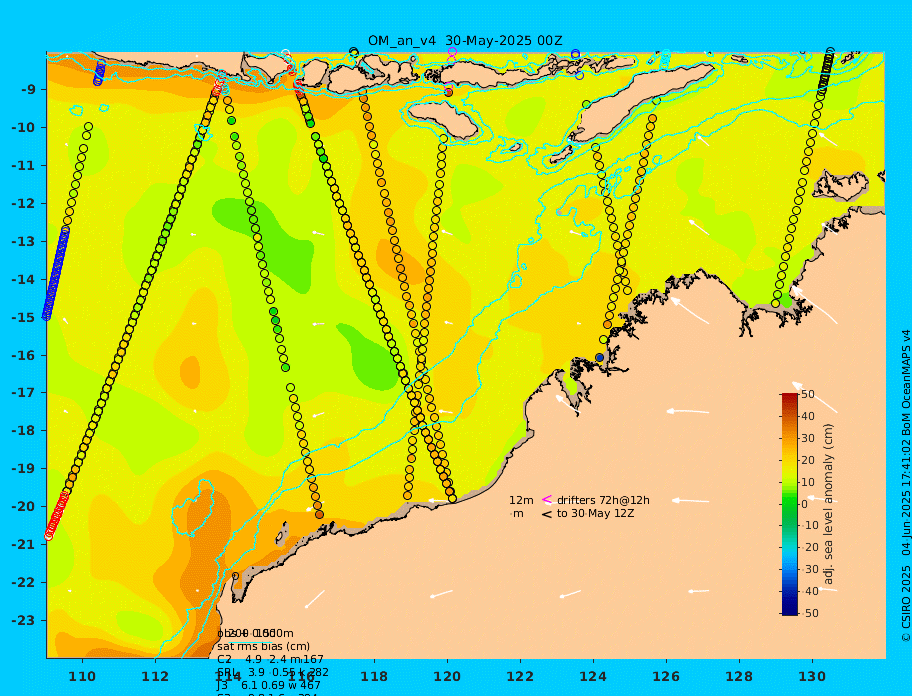This screenshot has width=912, height=696.
Task: Click latitude axis label -13
Action: click(x=23, y=241)
